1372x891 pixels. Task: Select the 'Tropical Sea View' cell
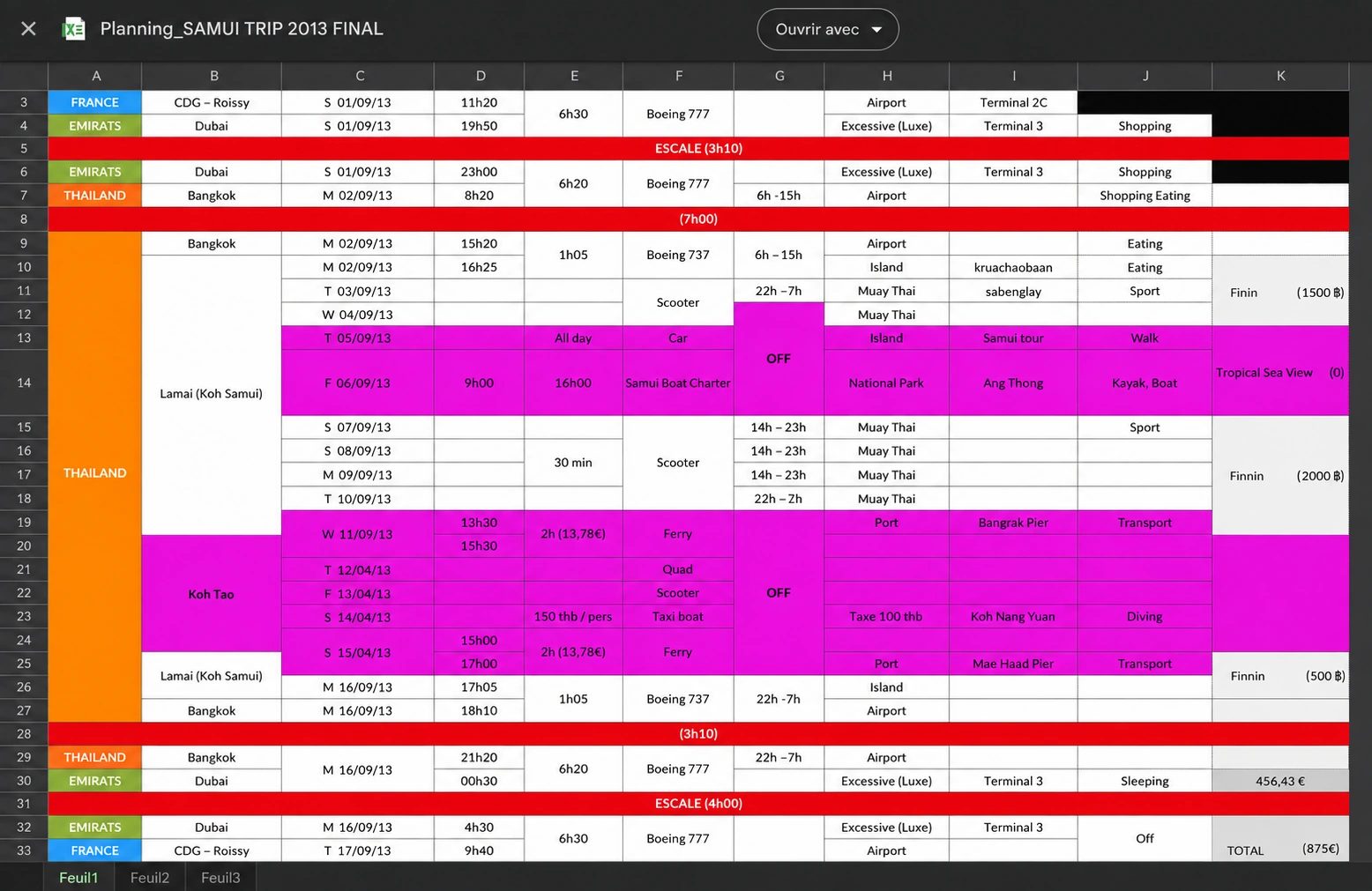1280,371
